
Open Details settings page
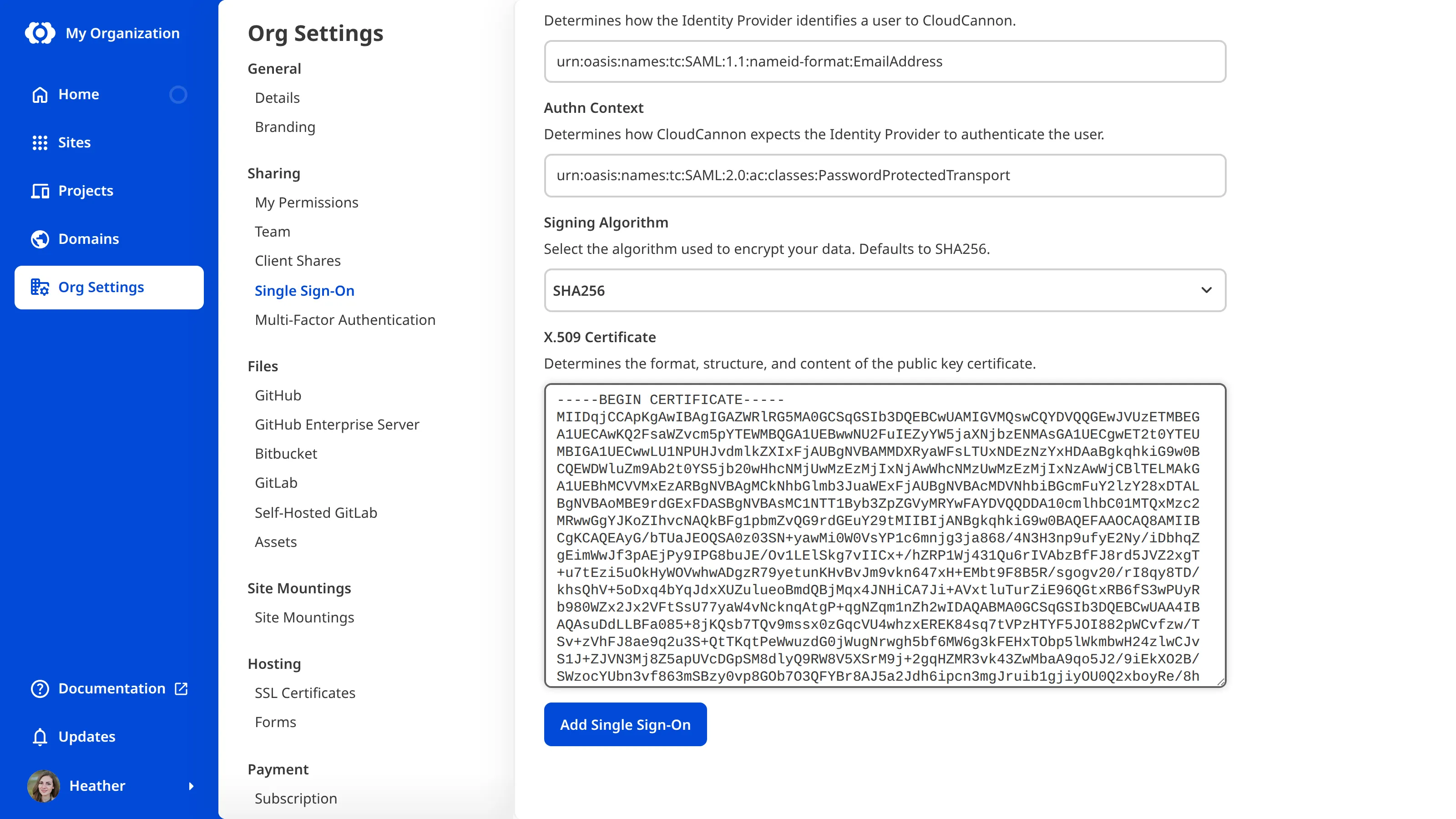pos(277,98)
